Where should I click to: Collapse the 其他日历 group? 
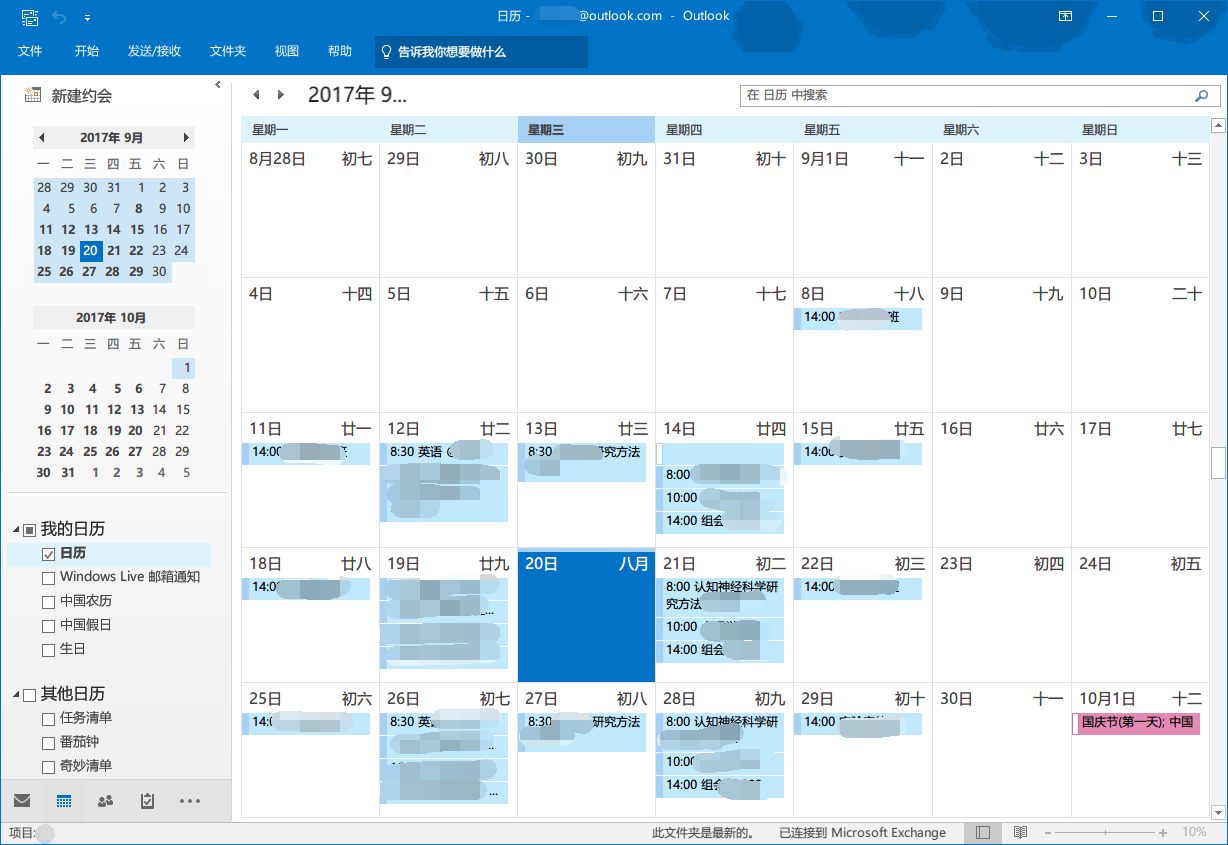click(x=15, y=694)
